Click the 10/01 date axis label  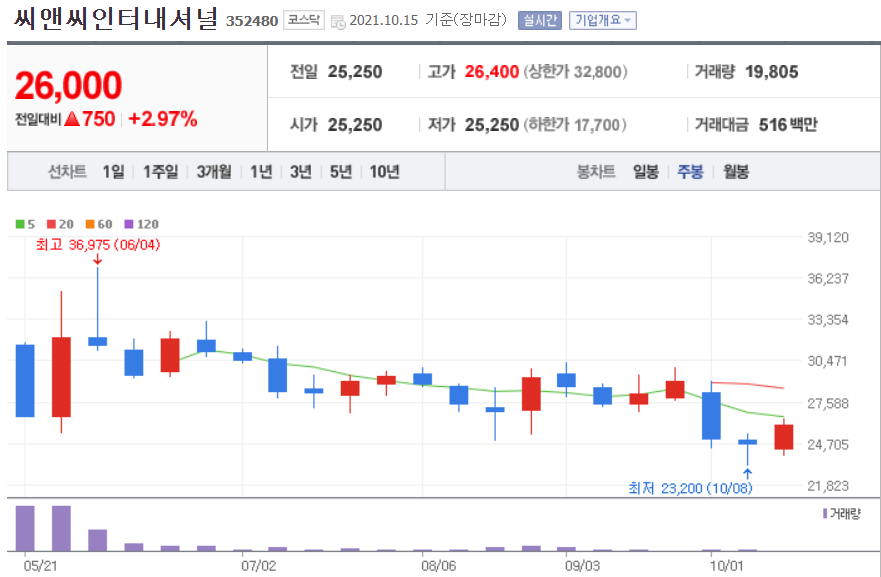coord(726,565)
